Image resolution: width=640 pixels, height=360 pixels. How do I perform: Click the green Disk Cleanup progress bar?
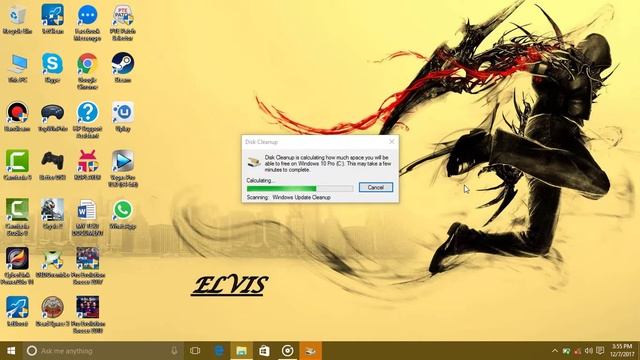300,188
